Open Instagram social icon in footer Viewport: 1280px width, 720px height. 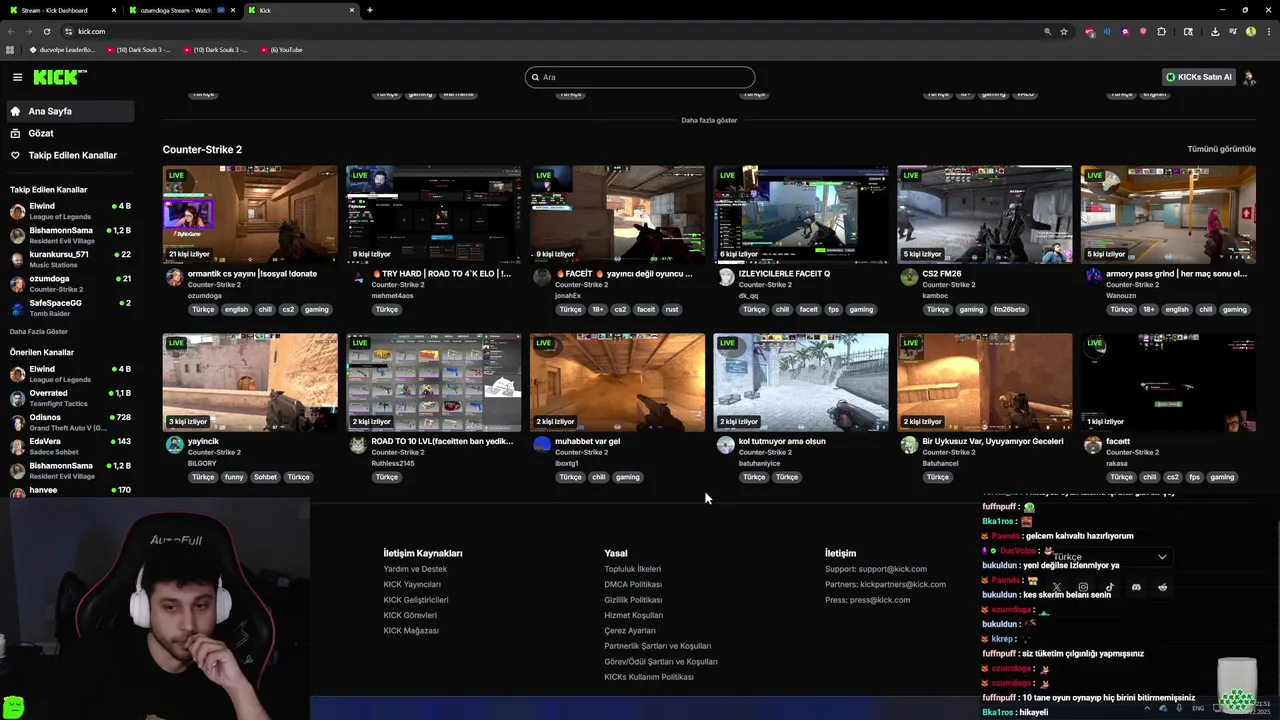(1083, 587)
